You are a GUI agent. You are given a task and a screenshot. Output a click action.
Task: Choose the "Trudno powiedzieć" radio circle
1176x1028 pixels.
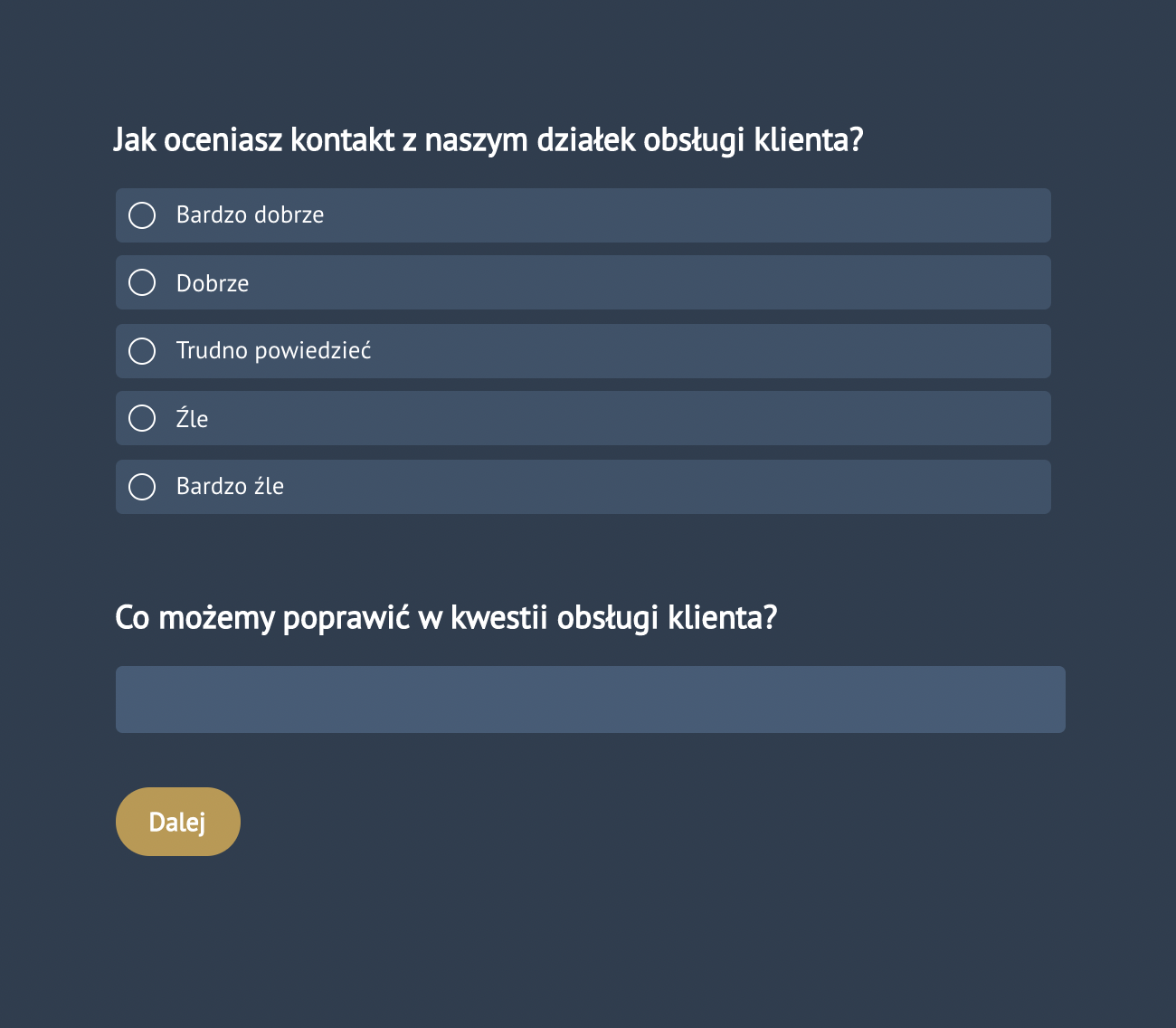pyautogui.click(x=142, y=351)
